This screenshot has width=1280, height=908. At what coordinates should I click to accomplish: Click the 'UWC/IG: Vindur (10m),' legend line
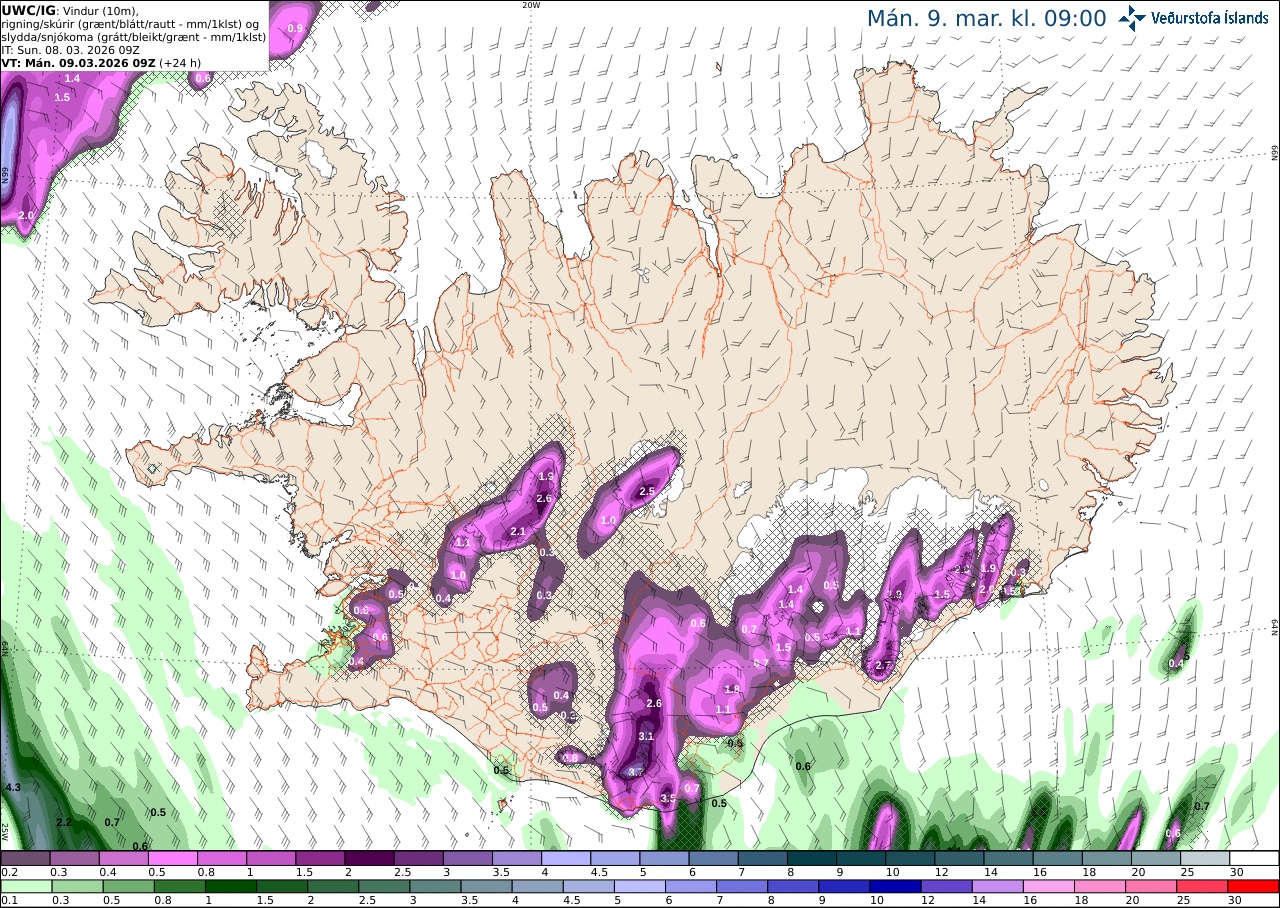pyautogui.click(x=71, y=10)
